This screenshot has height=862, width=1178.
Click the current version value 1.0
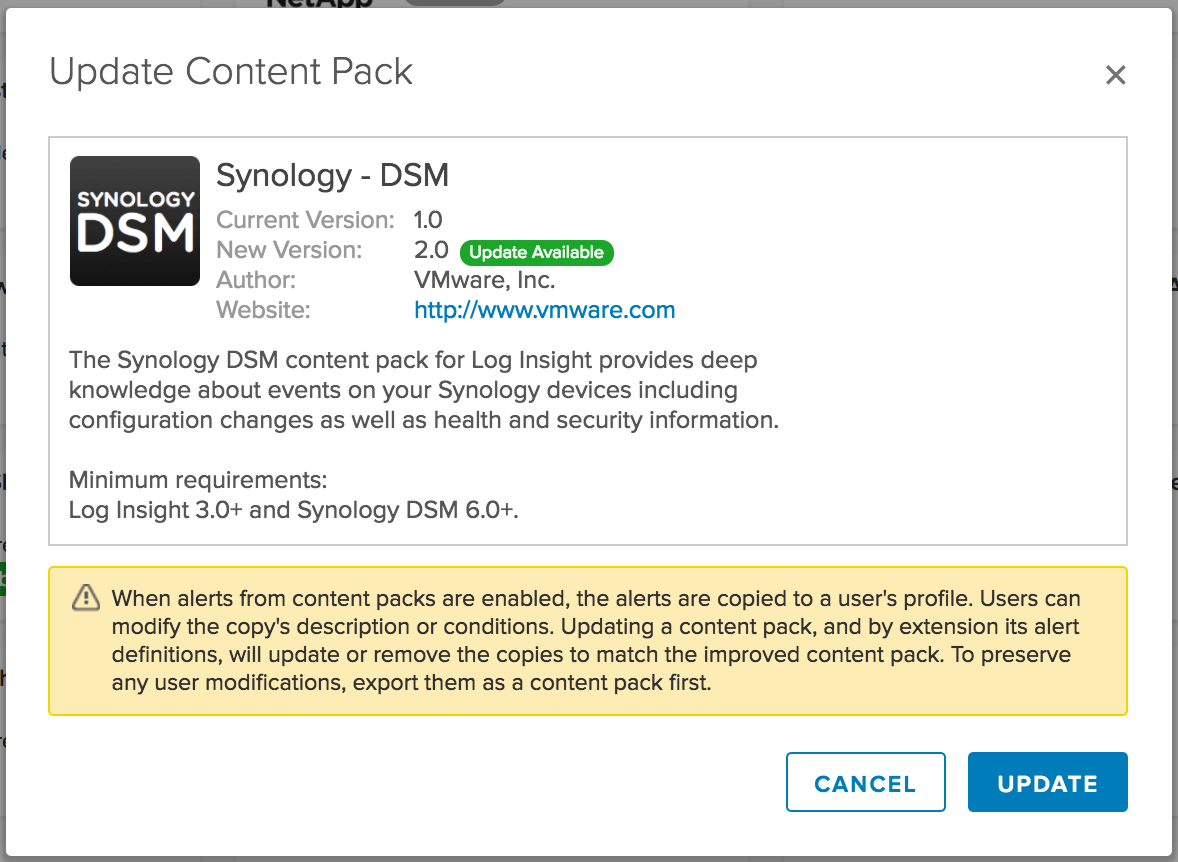(428, 220)
